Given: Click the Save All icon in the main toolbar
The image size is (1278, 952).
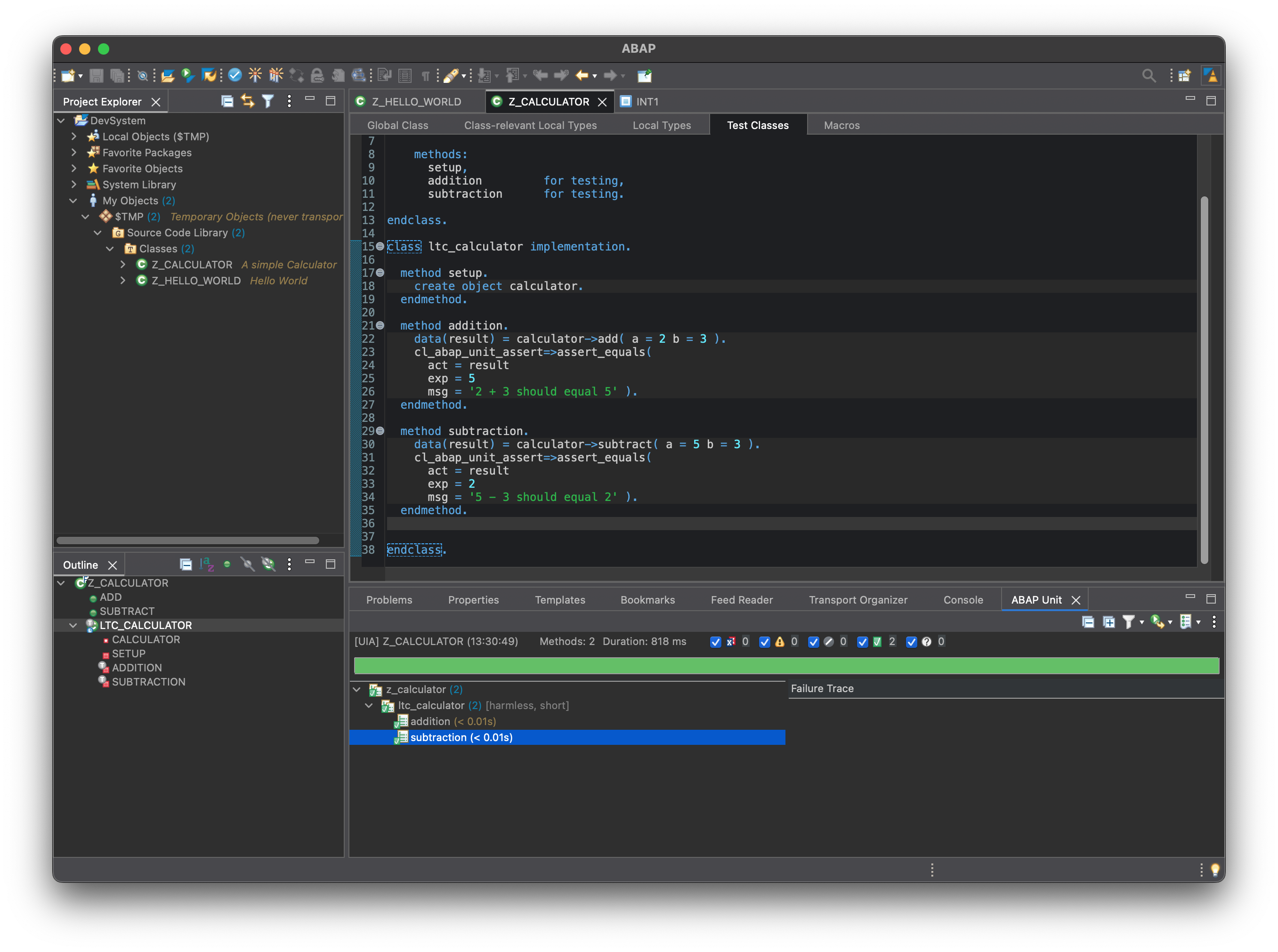Looking at the screenshot, I should pyautogui.click(x=117, y=75).
